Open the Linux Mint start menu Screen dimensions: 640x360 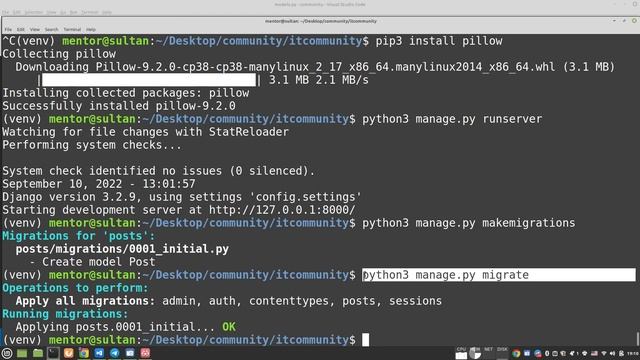click(7, 353)
